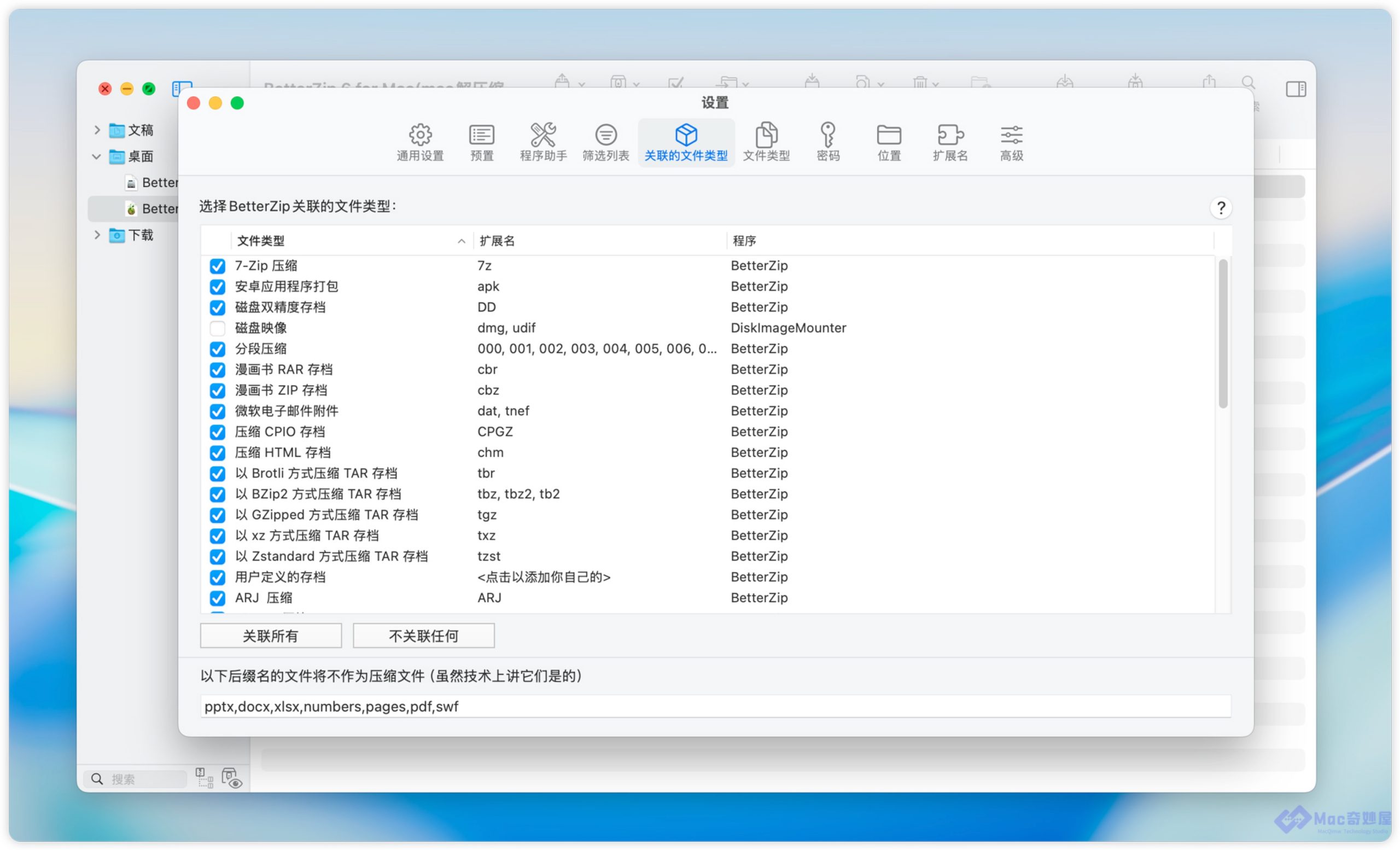Switch to the 高级 tab

pos(1011,142)
